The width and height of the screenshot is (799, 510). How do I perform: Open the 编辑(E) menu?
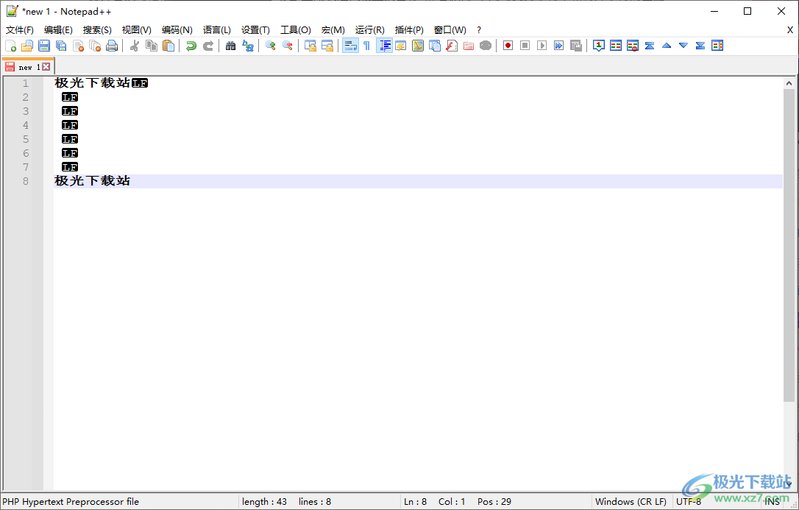tap(58, 30)
